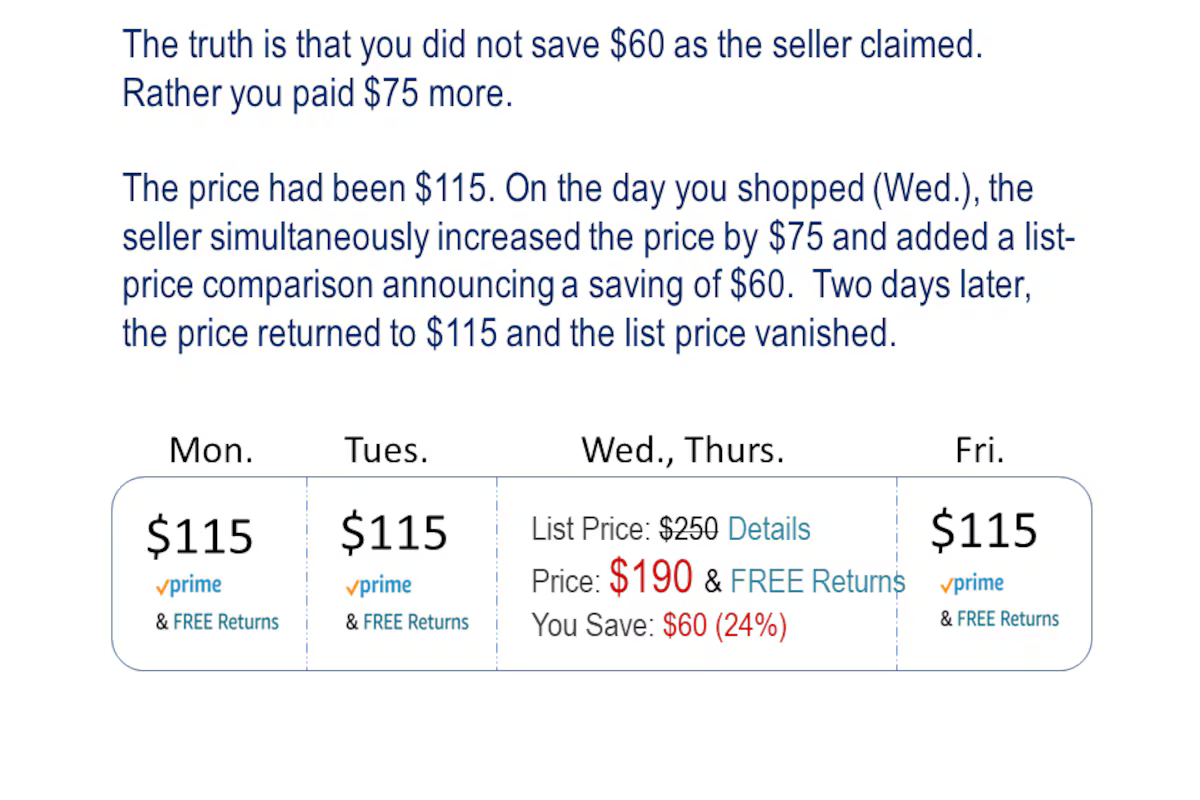This screenshot has width=1200, height=800.
Task: Click the 'You Save:' label
Action: pyautogui.click(x=593, y=626)
